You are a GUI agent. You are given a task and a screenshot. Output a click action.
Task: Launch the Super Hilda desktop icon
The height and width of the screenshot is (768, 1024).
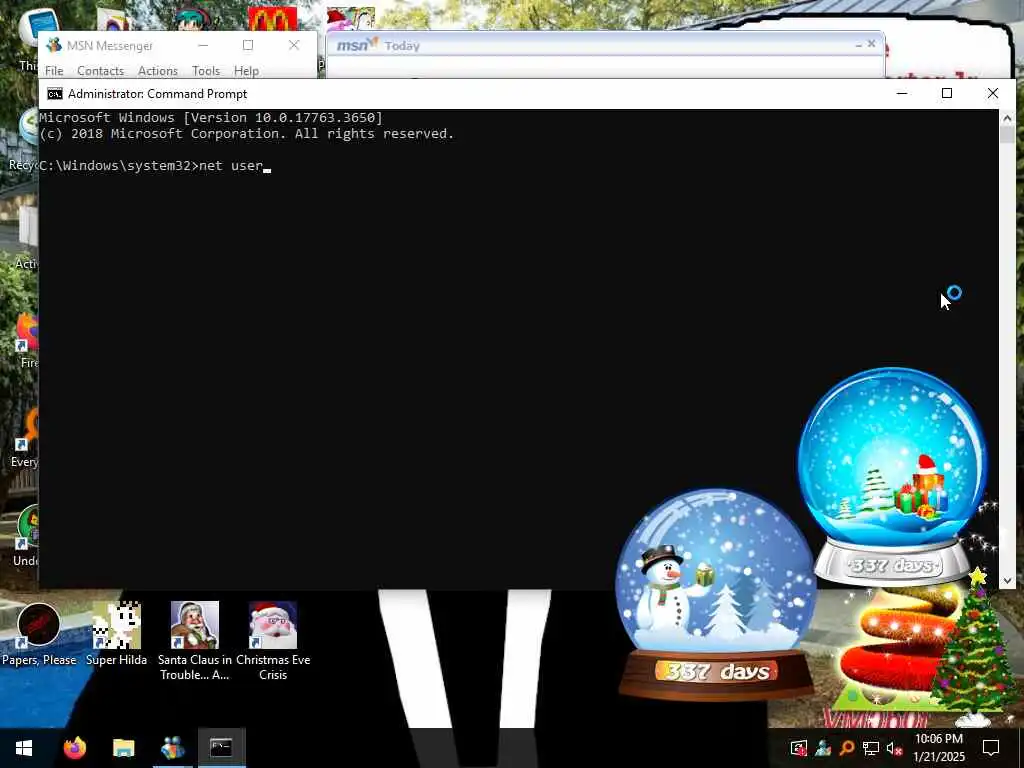point(116,633)
